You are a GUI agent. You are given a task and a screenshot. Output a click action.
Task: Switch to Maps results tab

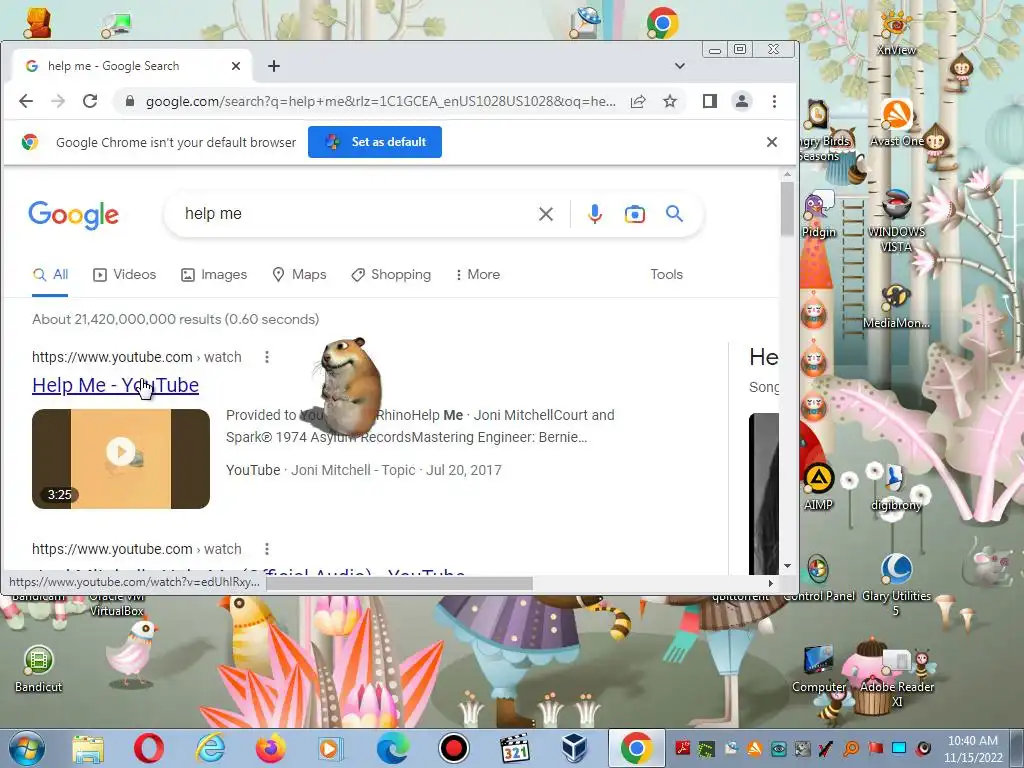299,275
